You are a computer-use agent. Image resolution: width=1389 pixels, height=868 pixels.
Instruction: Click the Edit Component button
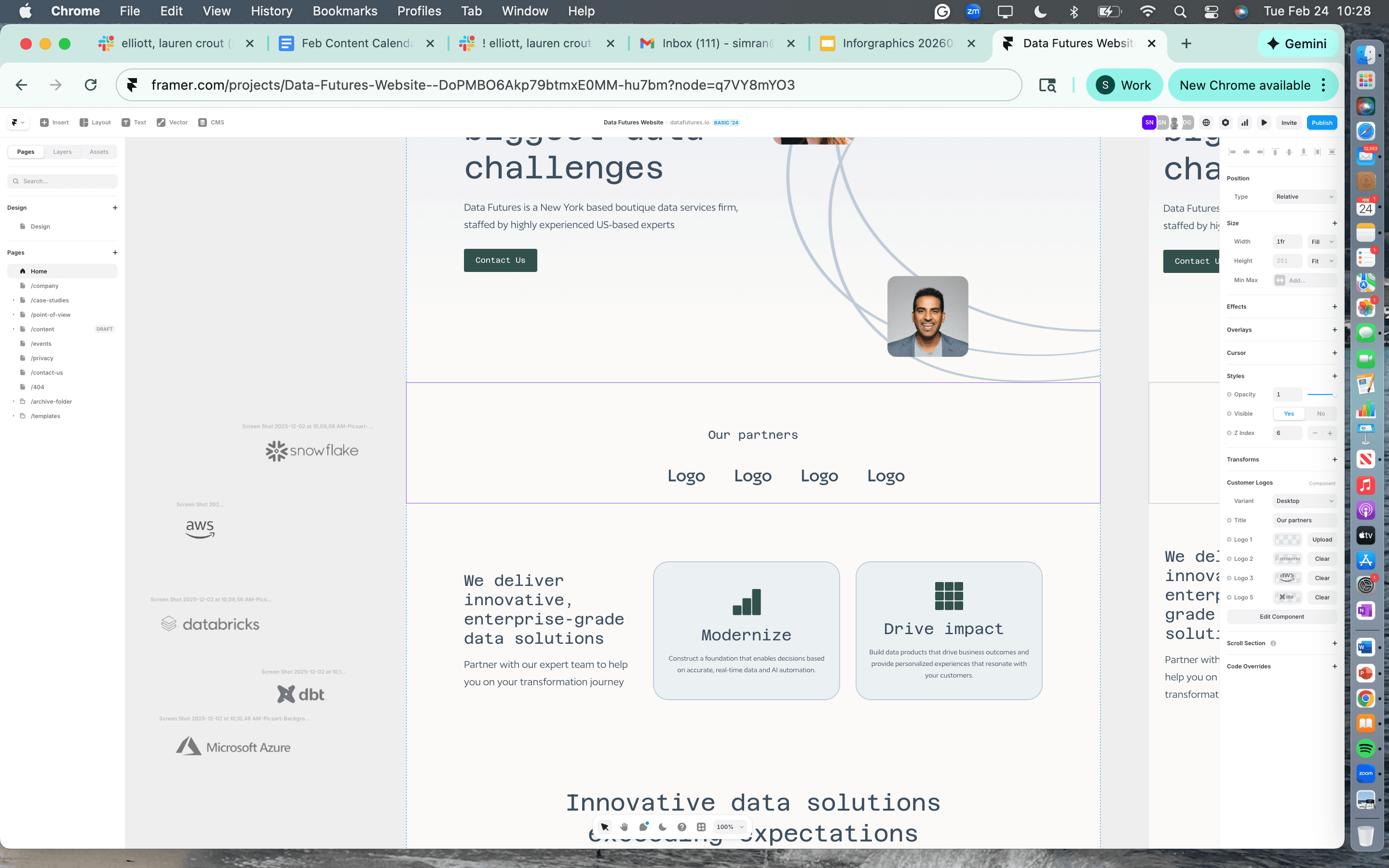(1281, 617)
